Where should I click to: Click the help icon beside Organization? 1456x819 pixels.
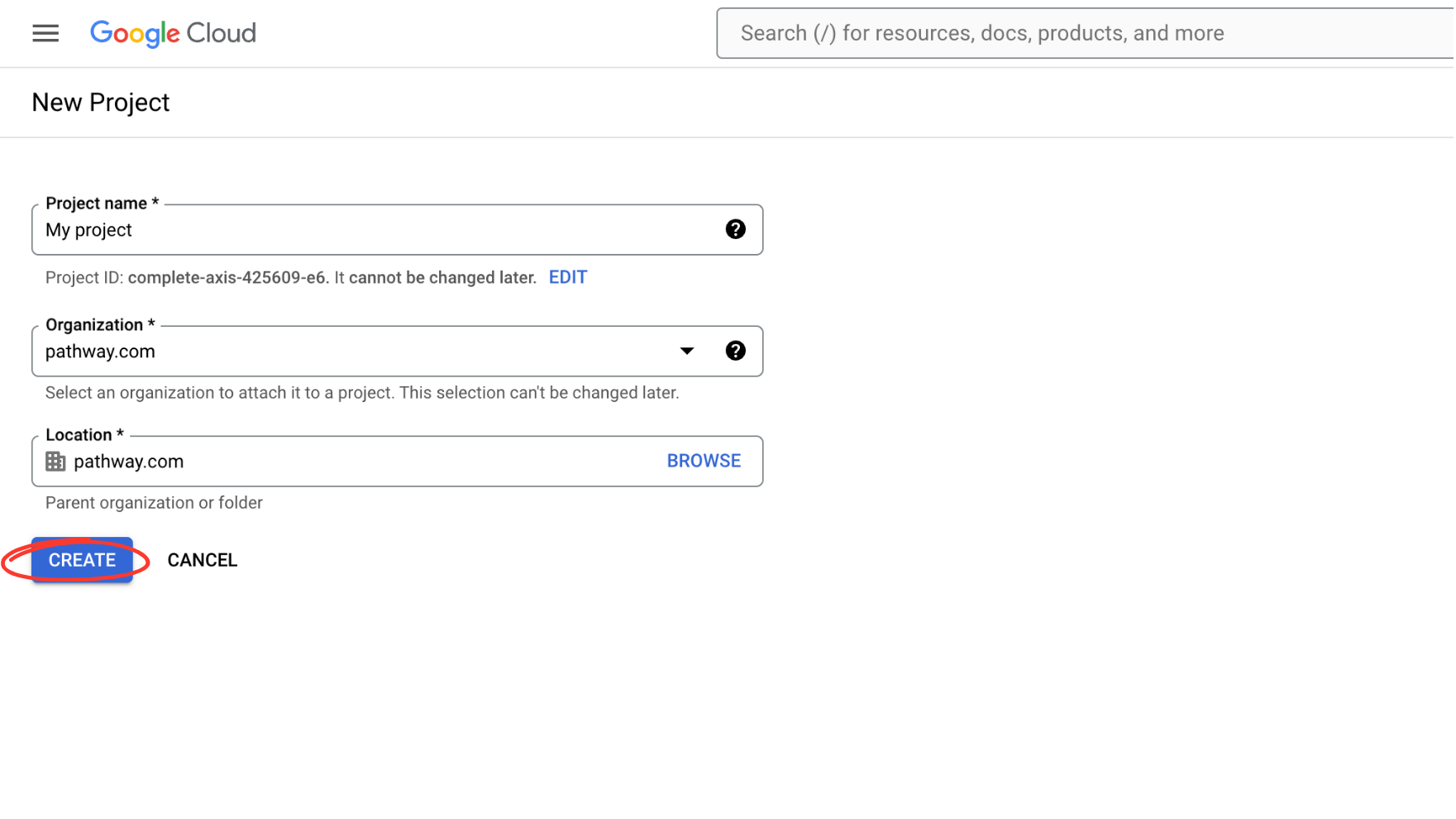pos(735,351)
